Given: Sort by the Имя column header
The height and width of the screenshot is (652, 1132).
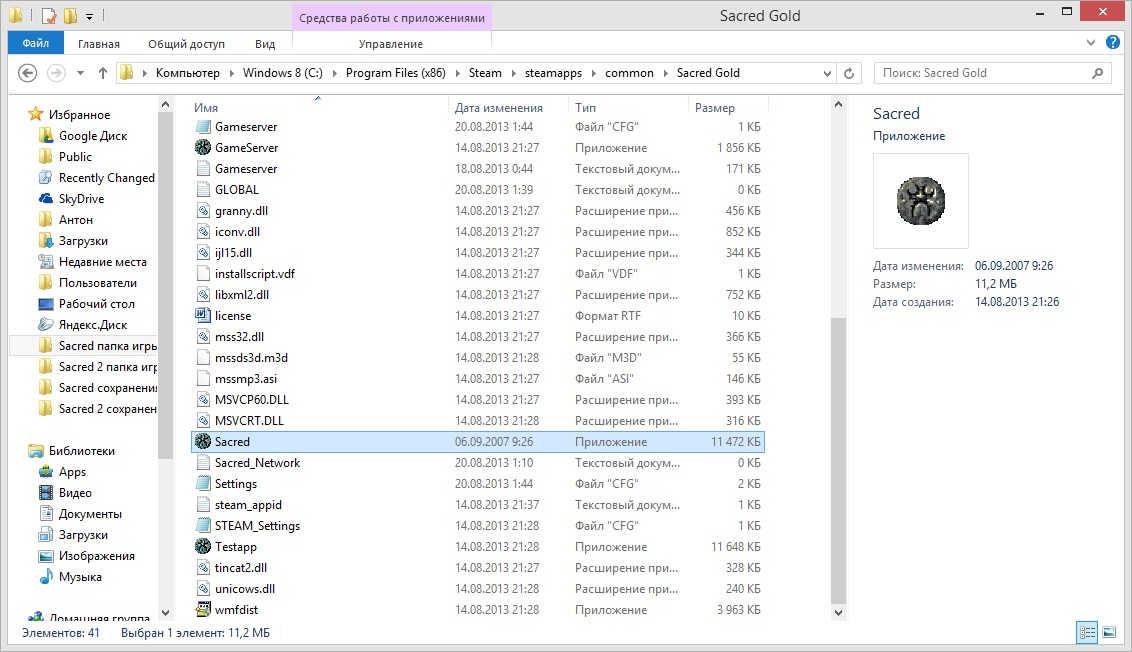Looking at the screenshot, I should pyautogui.click(x=206, y=108).
